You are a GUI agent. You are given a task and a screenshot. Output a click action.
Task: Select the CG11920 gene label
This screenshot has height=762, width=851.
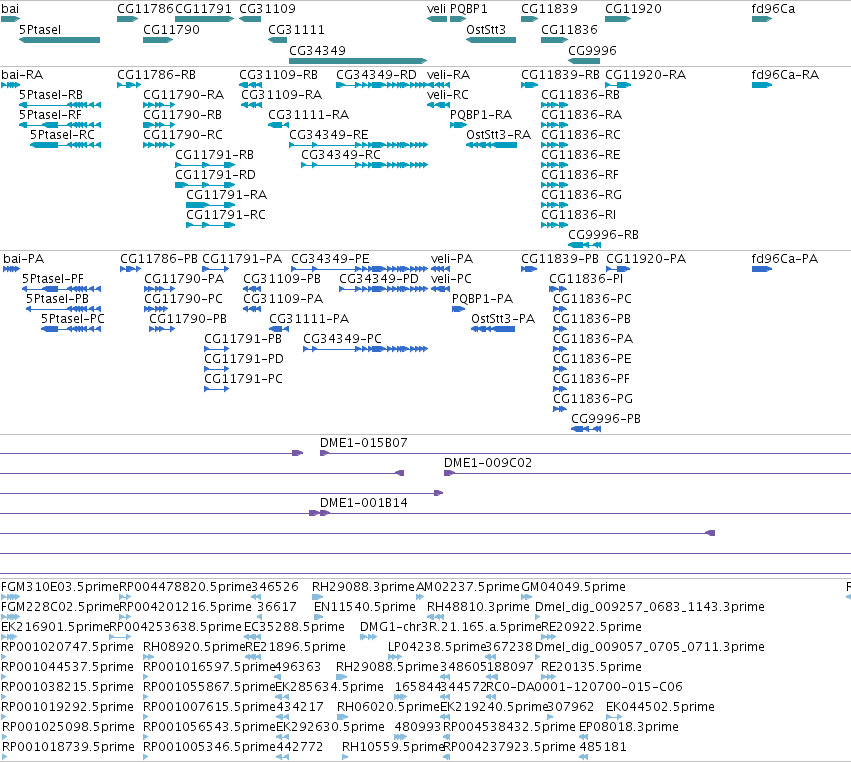[633, 9]
